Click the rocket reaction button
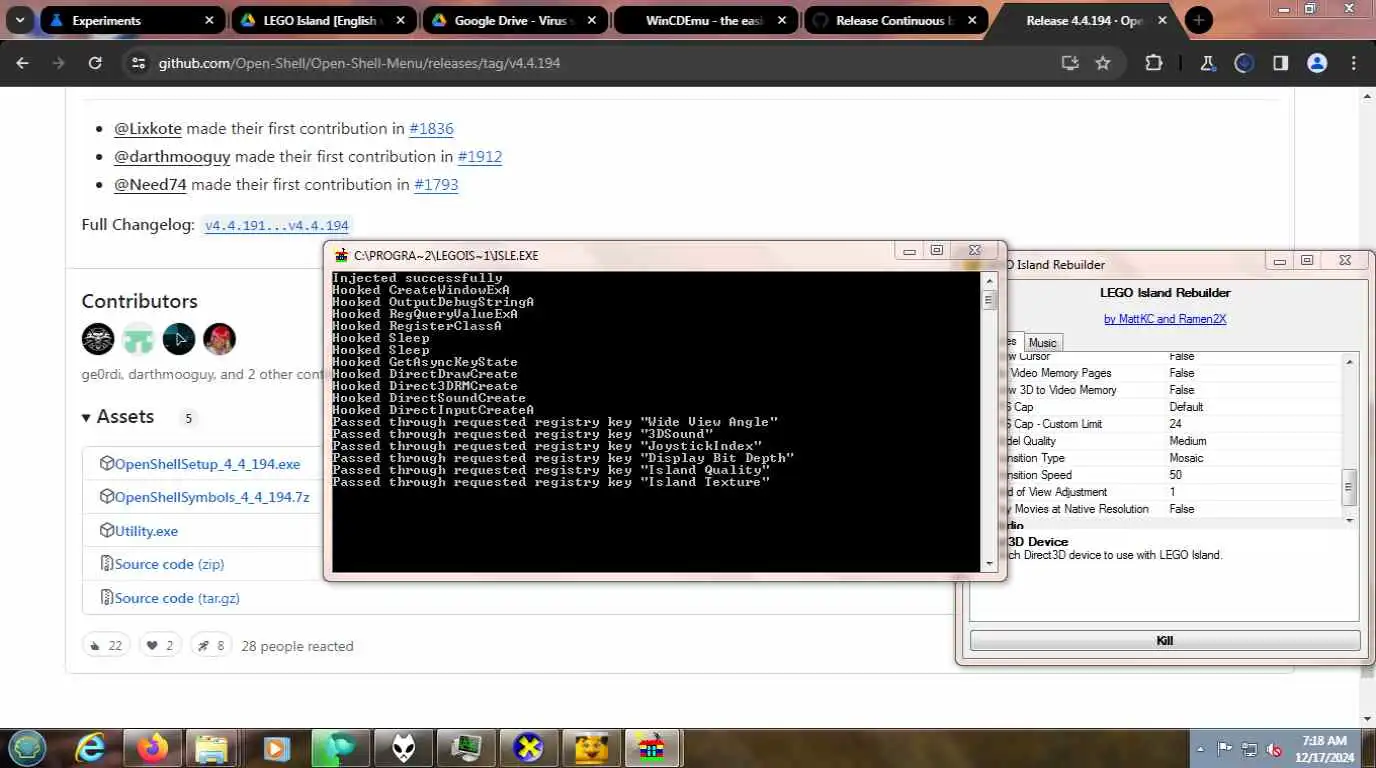This screenshot has width=1376, height=768. (210, 645)
